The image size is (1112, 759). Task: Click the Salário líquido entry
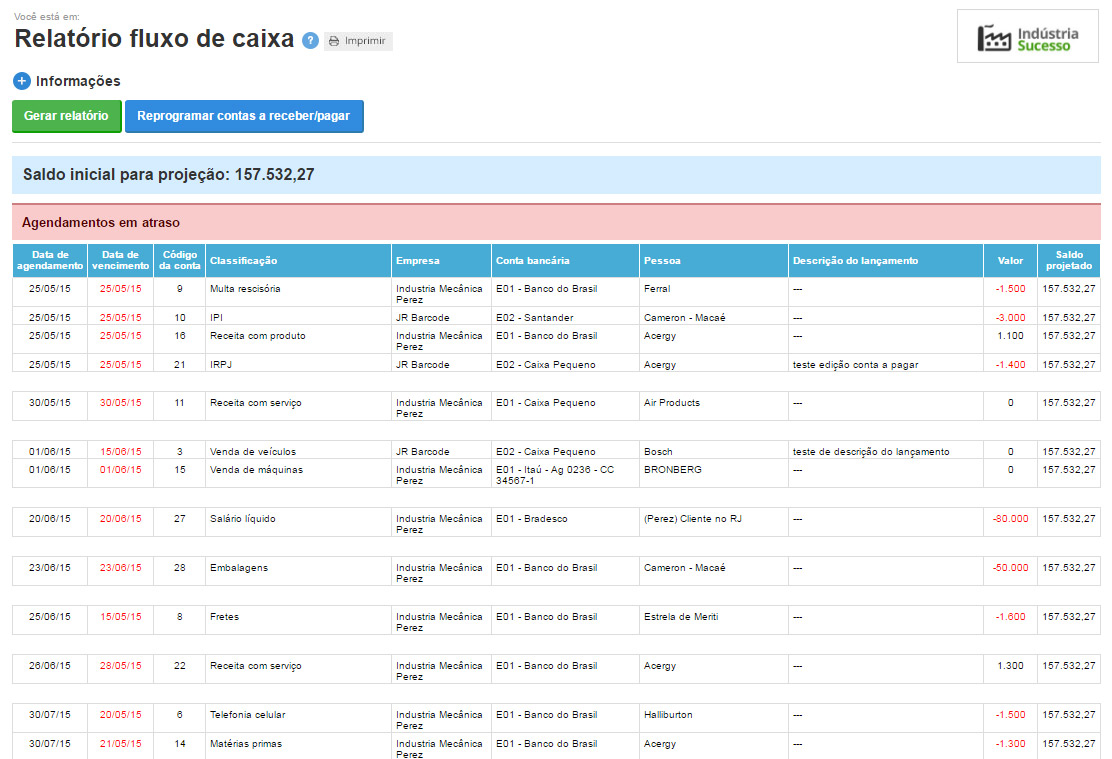[242, 519]
